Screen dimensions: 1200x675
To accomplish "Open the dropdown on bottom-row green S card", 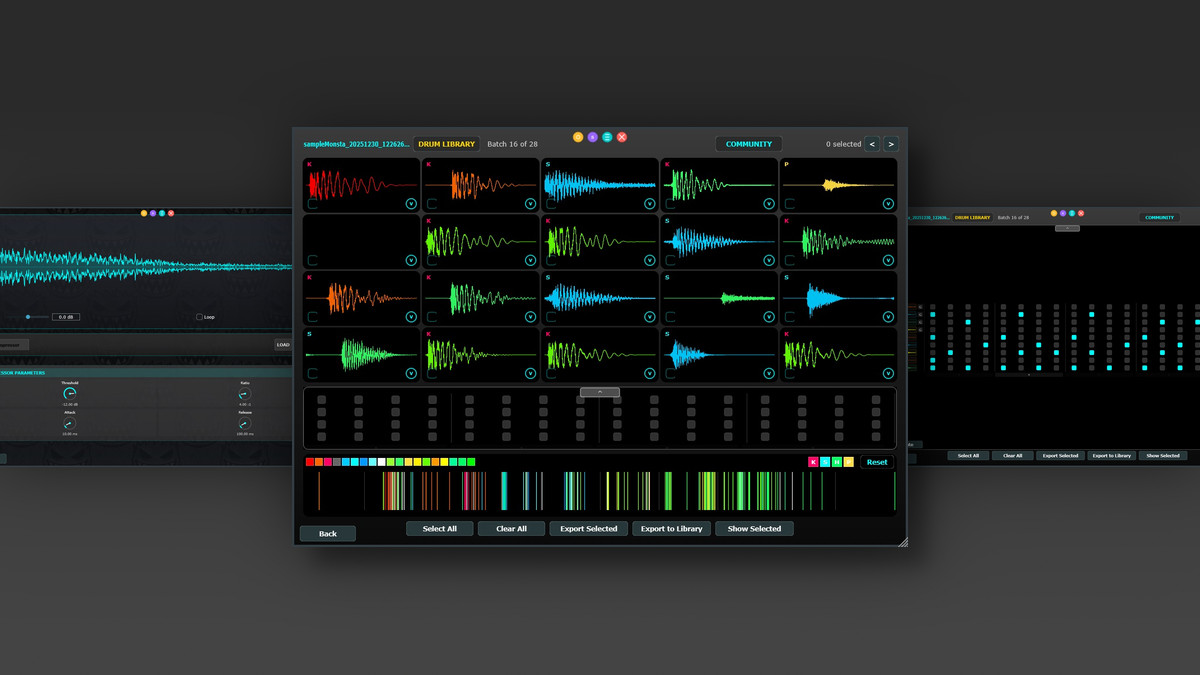I will (x=411, y=373).
